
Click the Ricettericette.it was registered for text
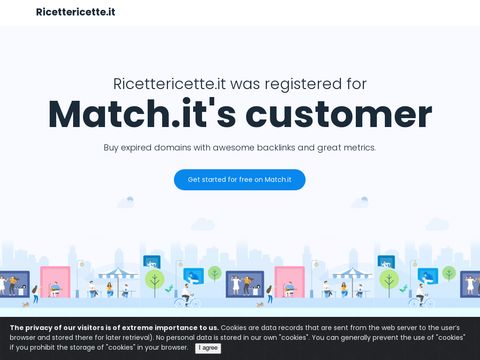click(240, 84)
